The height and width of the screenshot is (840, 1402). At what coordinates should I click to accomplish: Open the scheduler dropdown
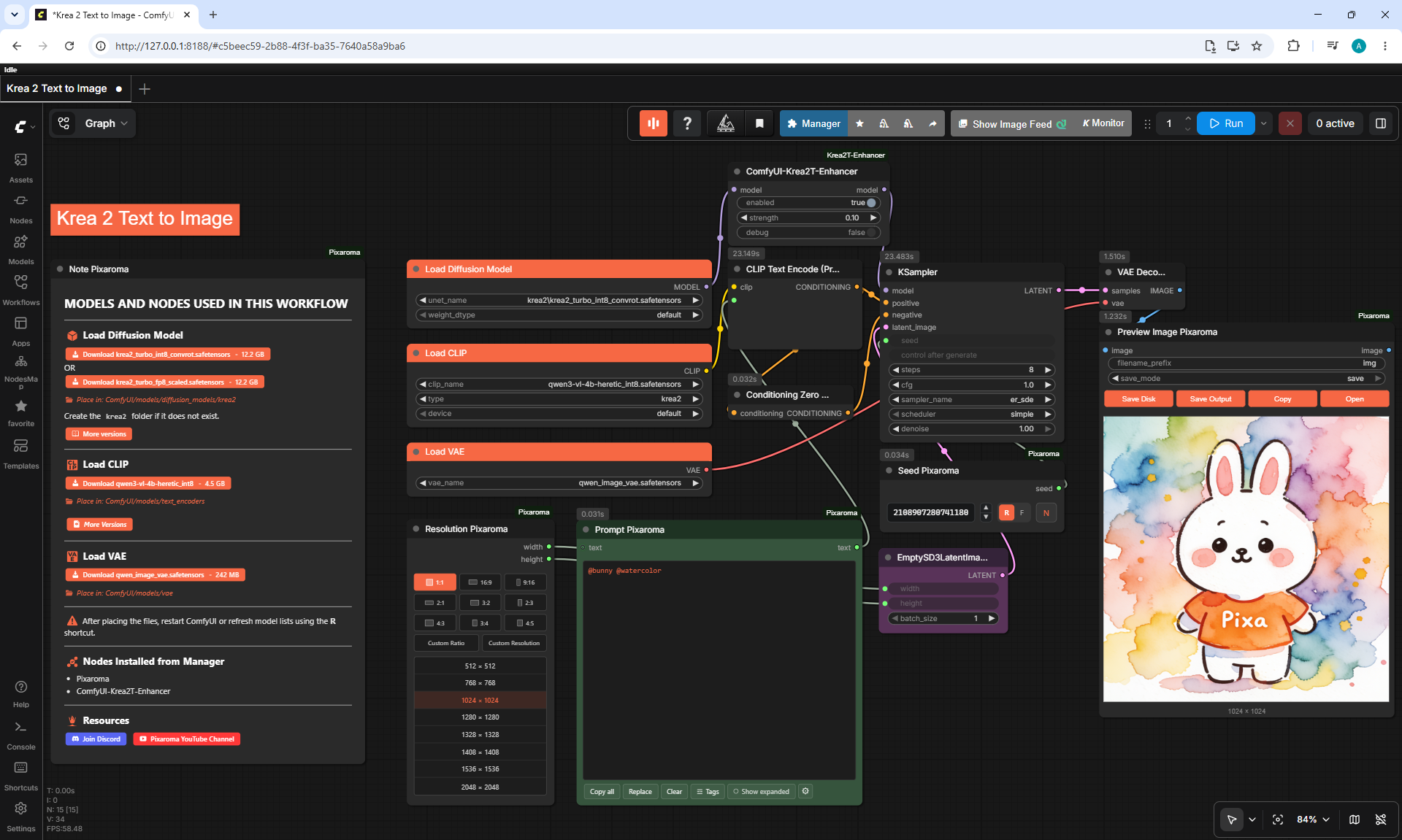(971, 414)
